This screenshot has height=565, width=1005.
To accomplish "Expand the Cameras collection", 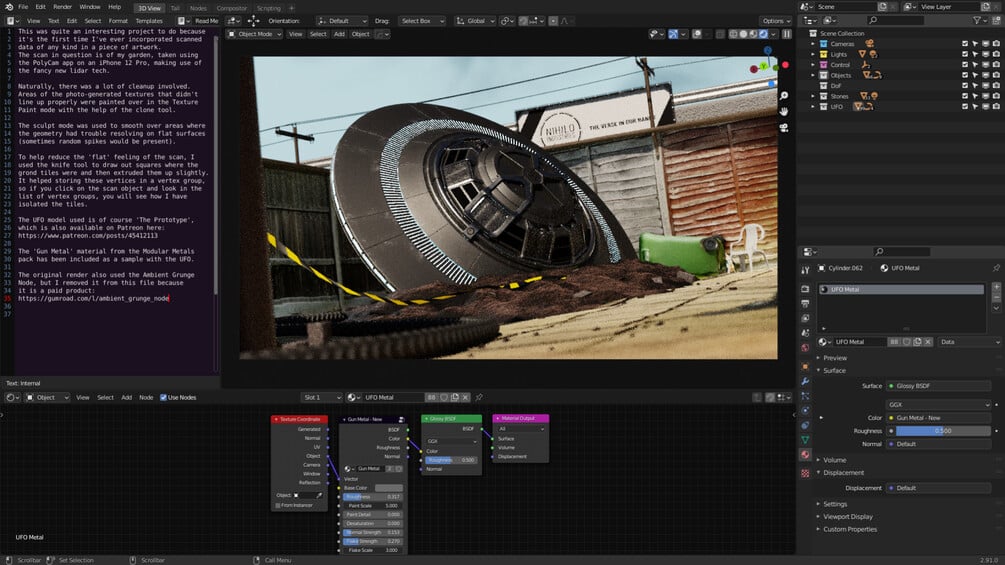I will pos(813,44).
